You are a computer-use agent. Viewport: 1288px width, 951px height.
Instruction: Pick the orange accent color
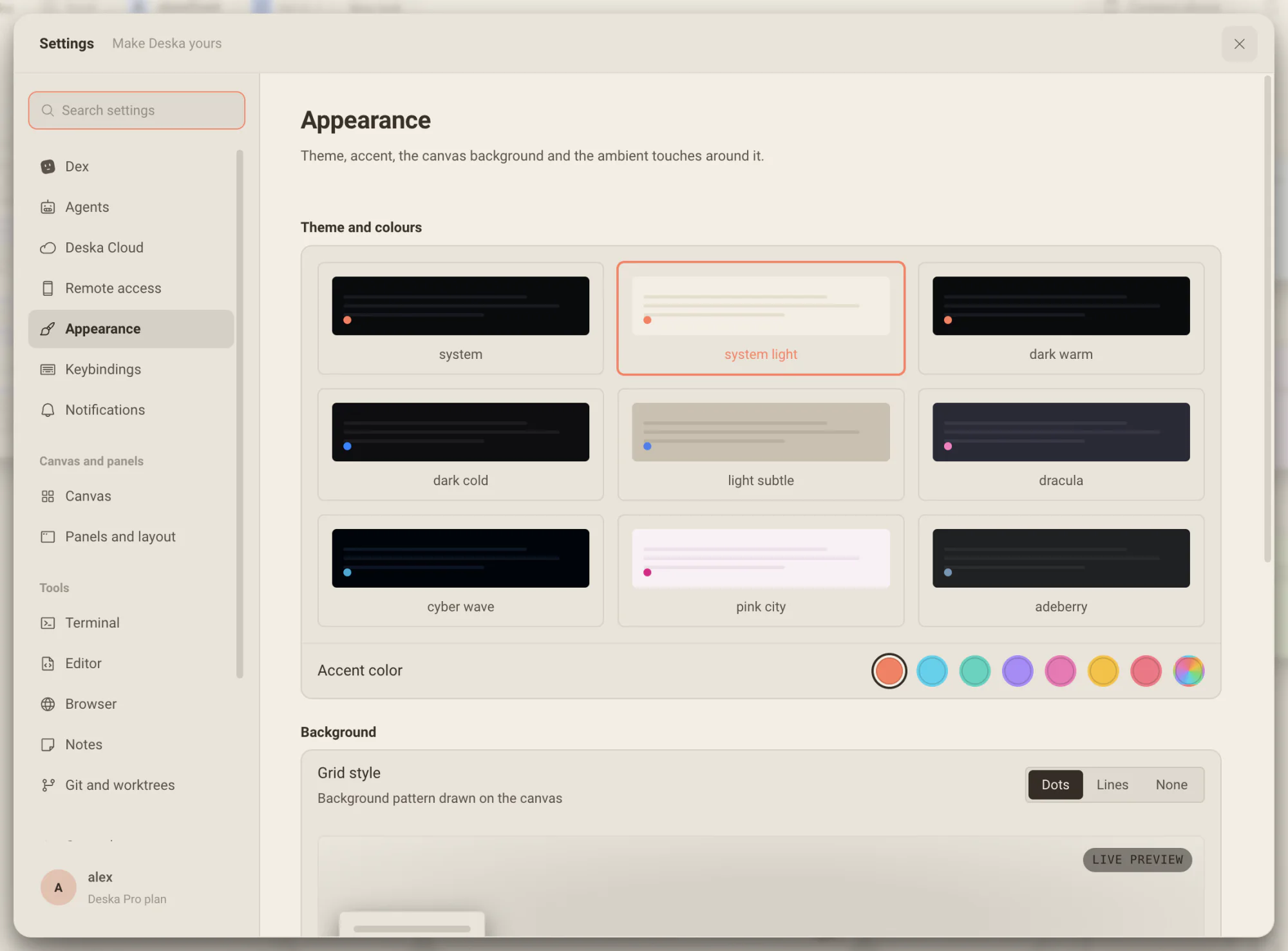point(889,671)
